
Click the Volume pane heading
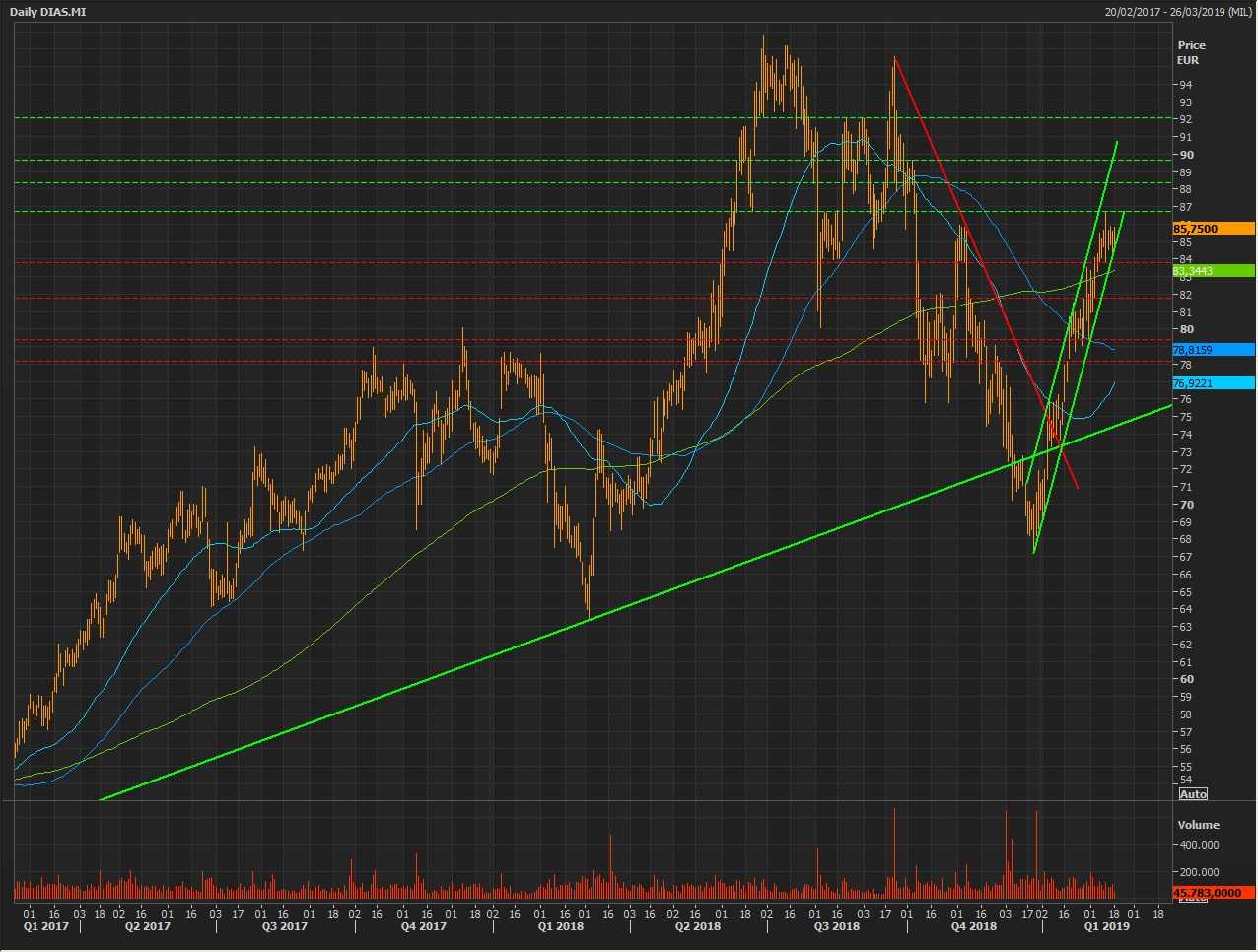pos(1198,825)
